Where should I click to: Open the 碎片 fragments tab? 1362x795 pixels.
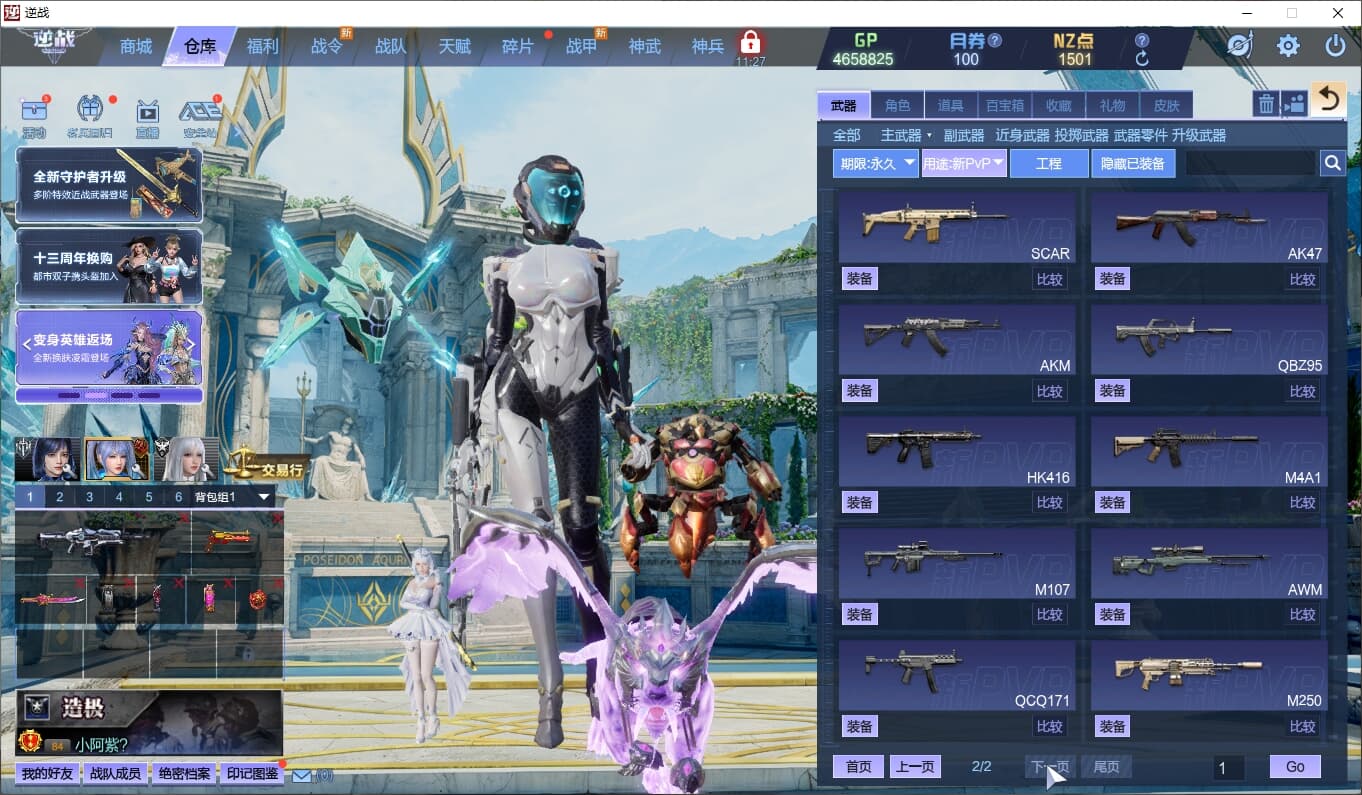click(518, 46)
